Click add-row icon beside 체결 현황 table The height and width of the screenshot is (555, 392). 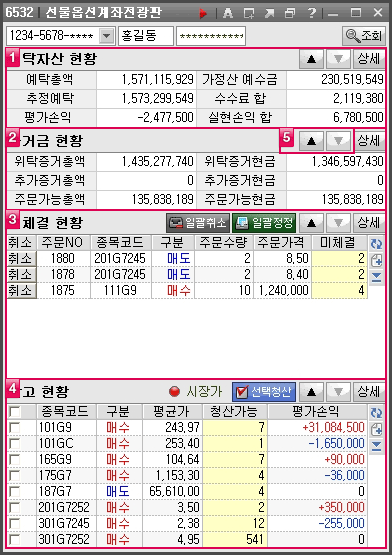[376, 261]
